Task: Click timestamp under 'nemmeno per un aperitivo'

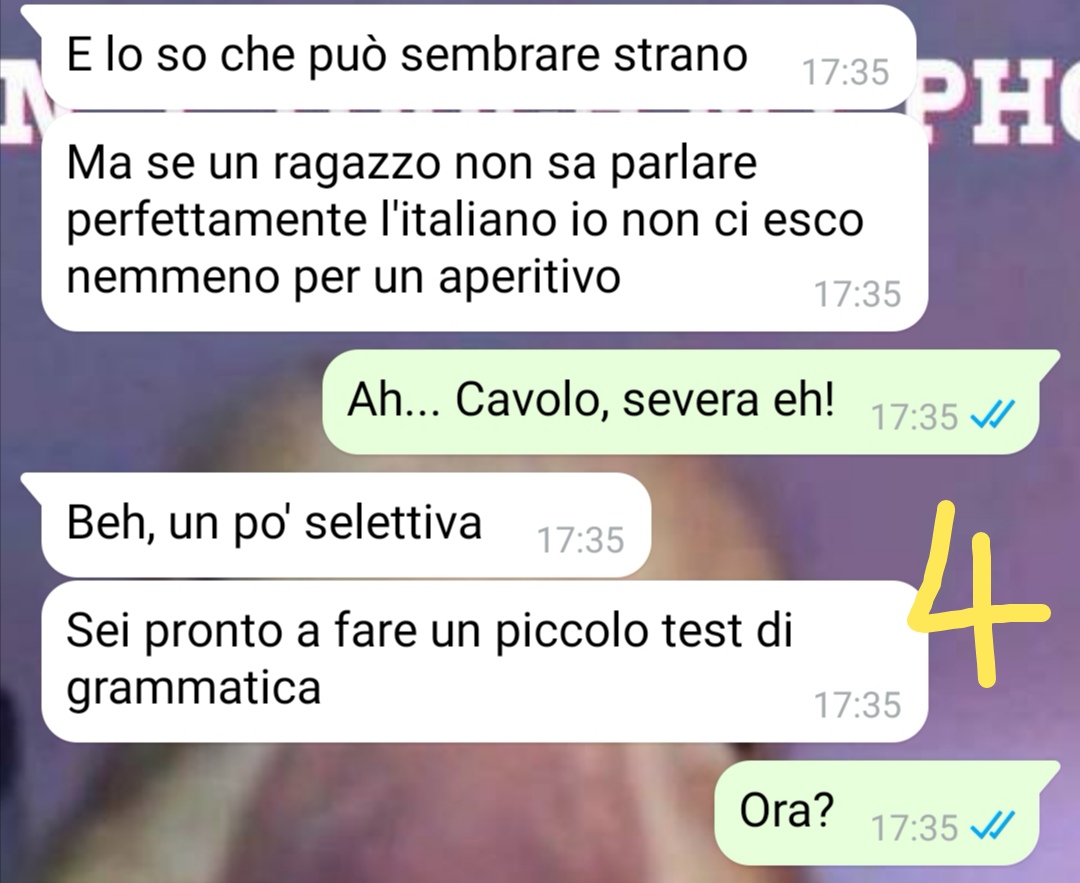Action: (858, 294)
